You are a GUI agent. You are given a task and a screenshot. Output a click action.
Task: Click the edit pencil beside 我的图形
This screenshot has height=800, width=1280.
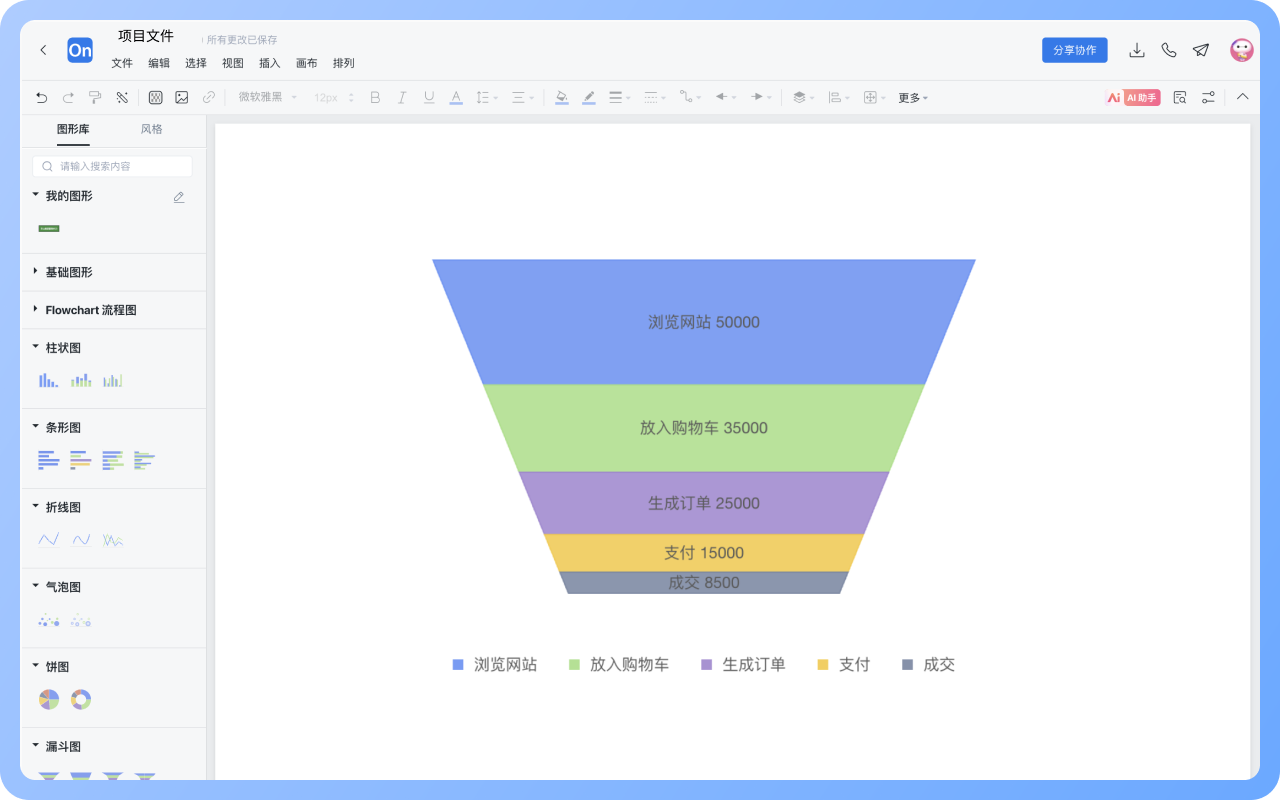[x=179, y=197]
